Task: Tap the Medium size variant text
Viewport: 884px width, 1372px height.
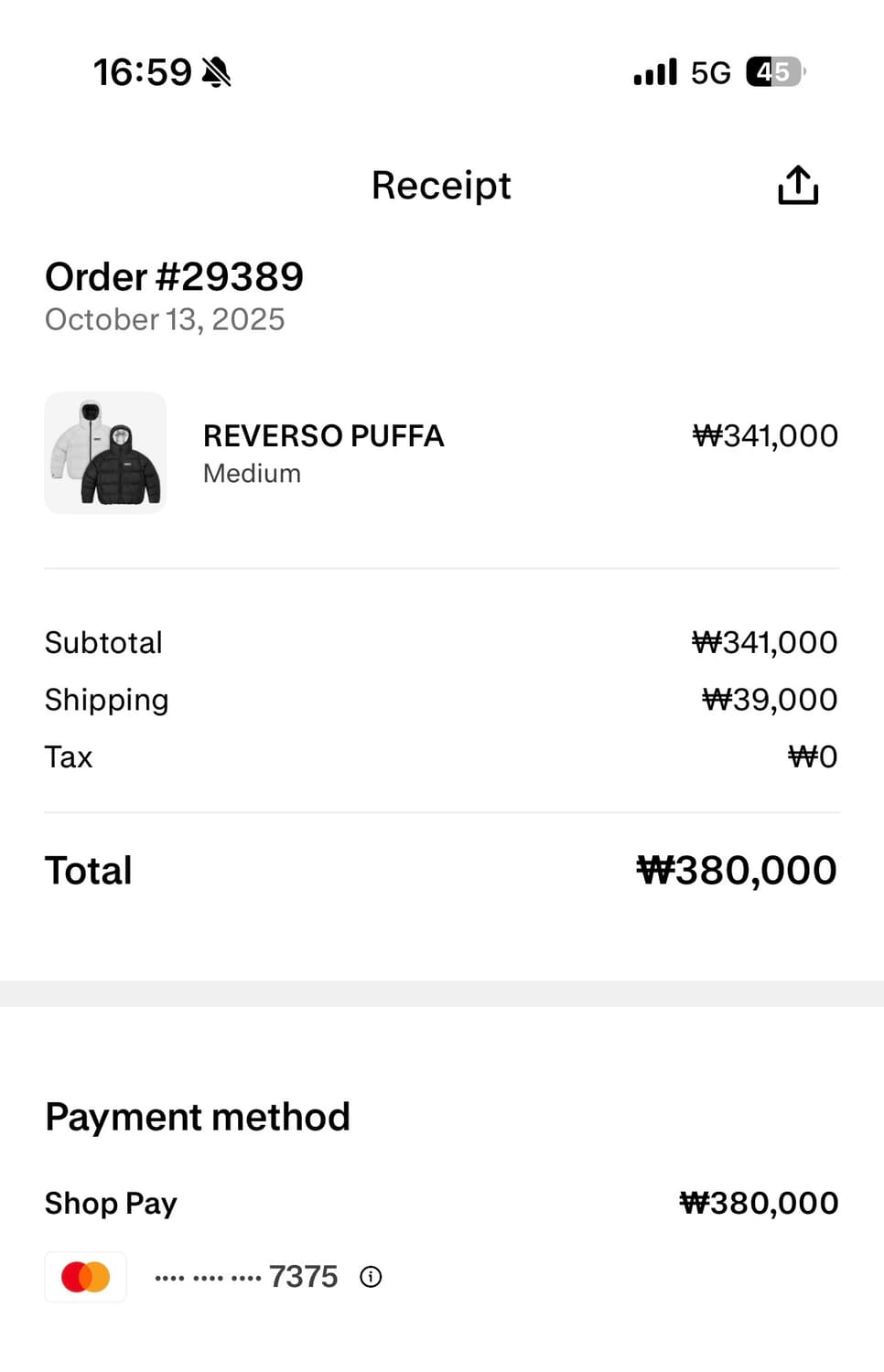Action: [252, 474]
